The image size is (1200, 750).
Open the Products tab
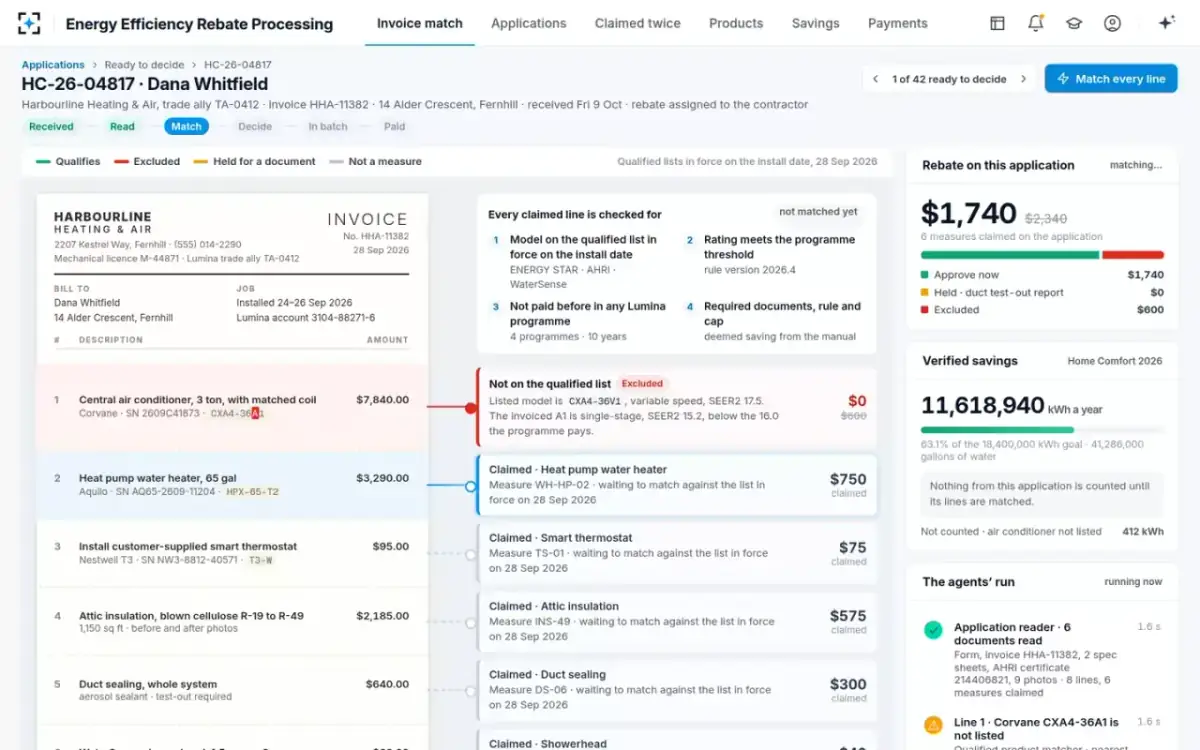736,23
